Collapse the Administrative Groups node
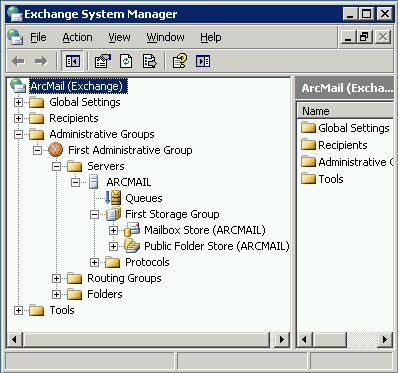This screenshot has width=398, height=373. pos(19,134)
